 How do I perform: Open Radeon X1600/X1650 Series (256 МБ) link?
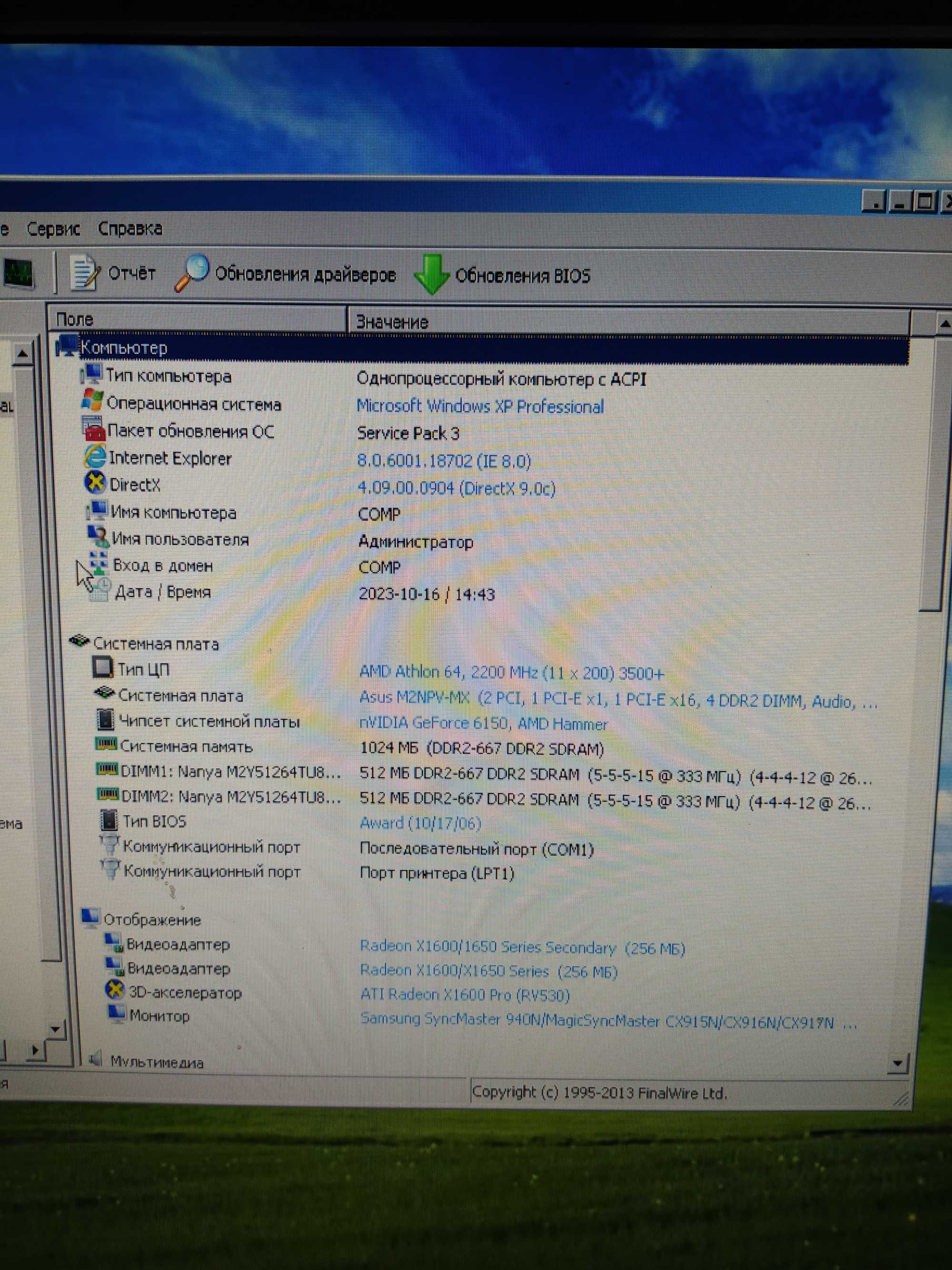click(488, 971)
